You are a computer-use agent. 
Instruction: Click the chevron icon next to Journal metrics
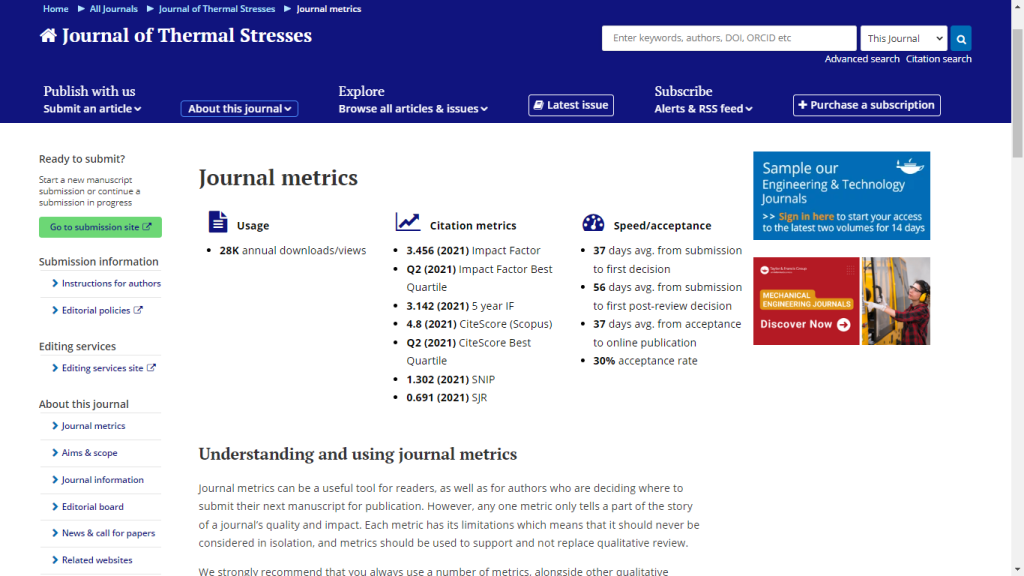55,426
